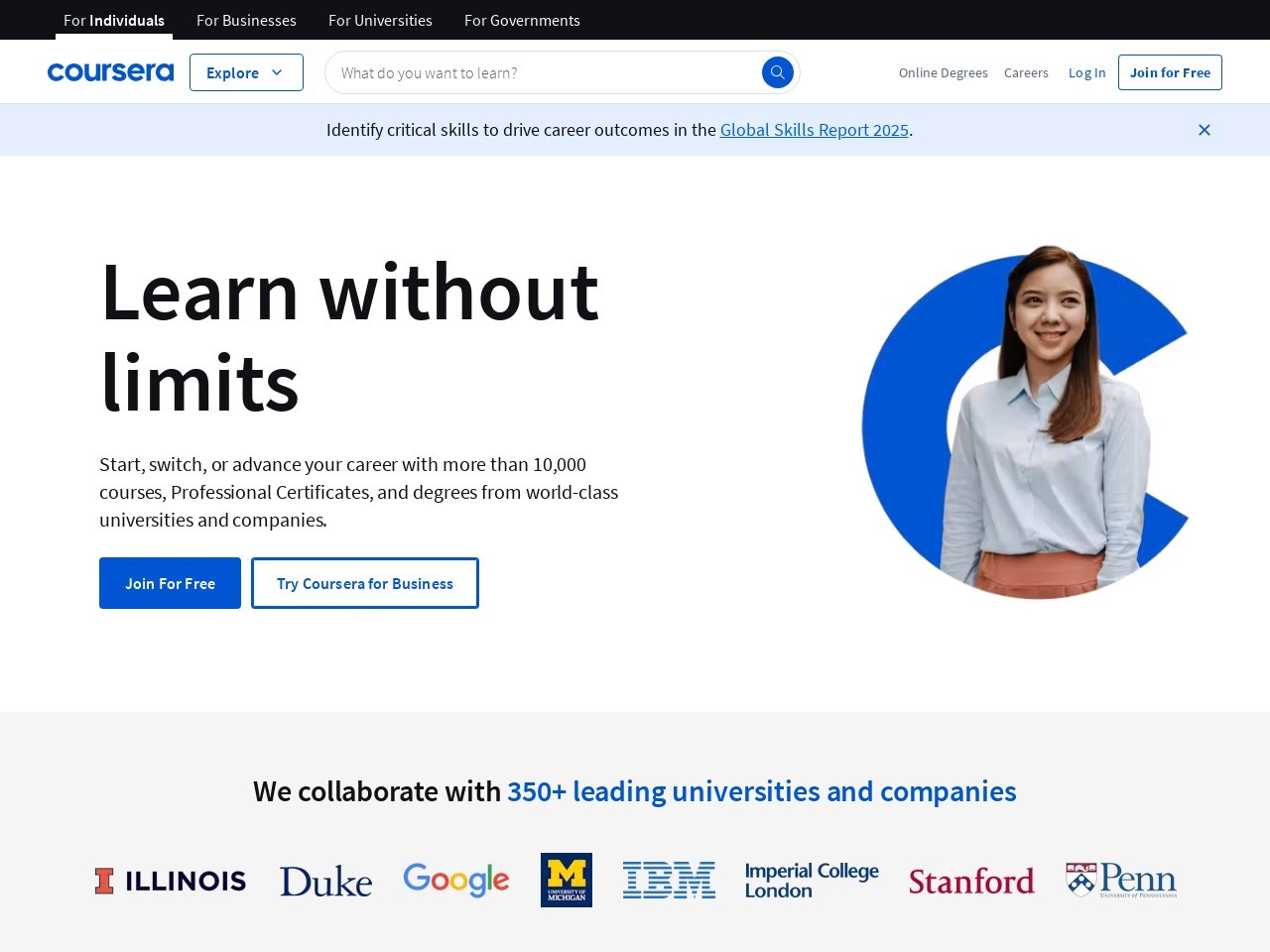
Task: Open the Illinois partner logo
Action: point(171,881)
